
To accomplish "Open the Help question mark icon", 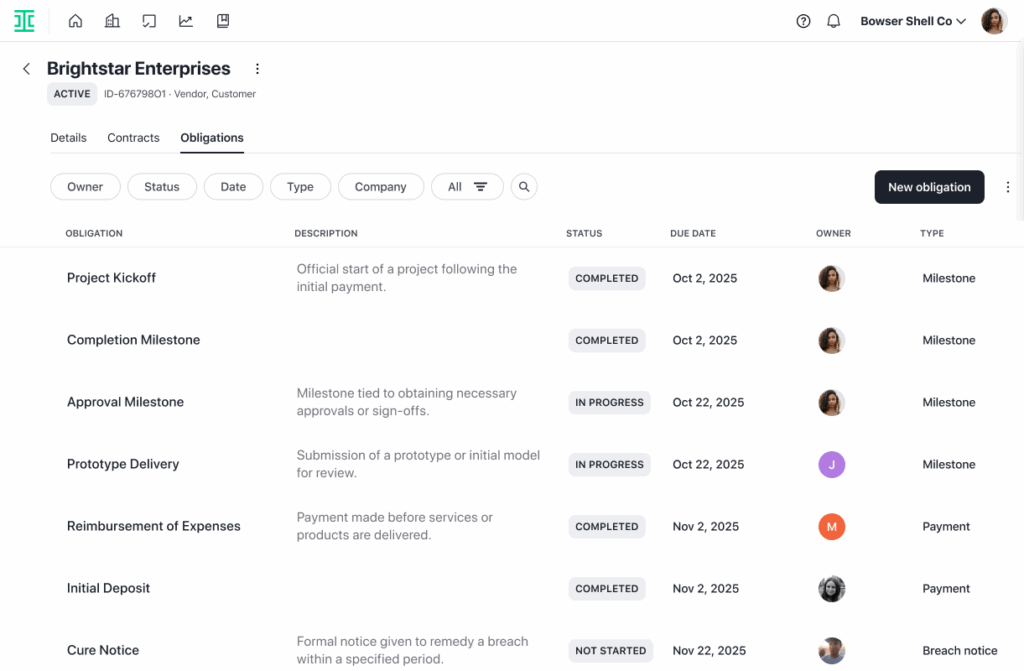I will coord(803,20).
